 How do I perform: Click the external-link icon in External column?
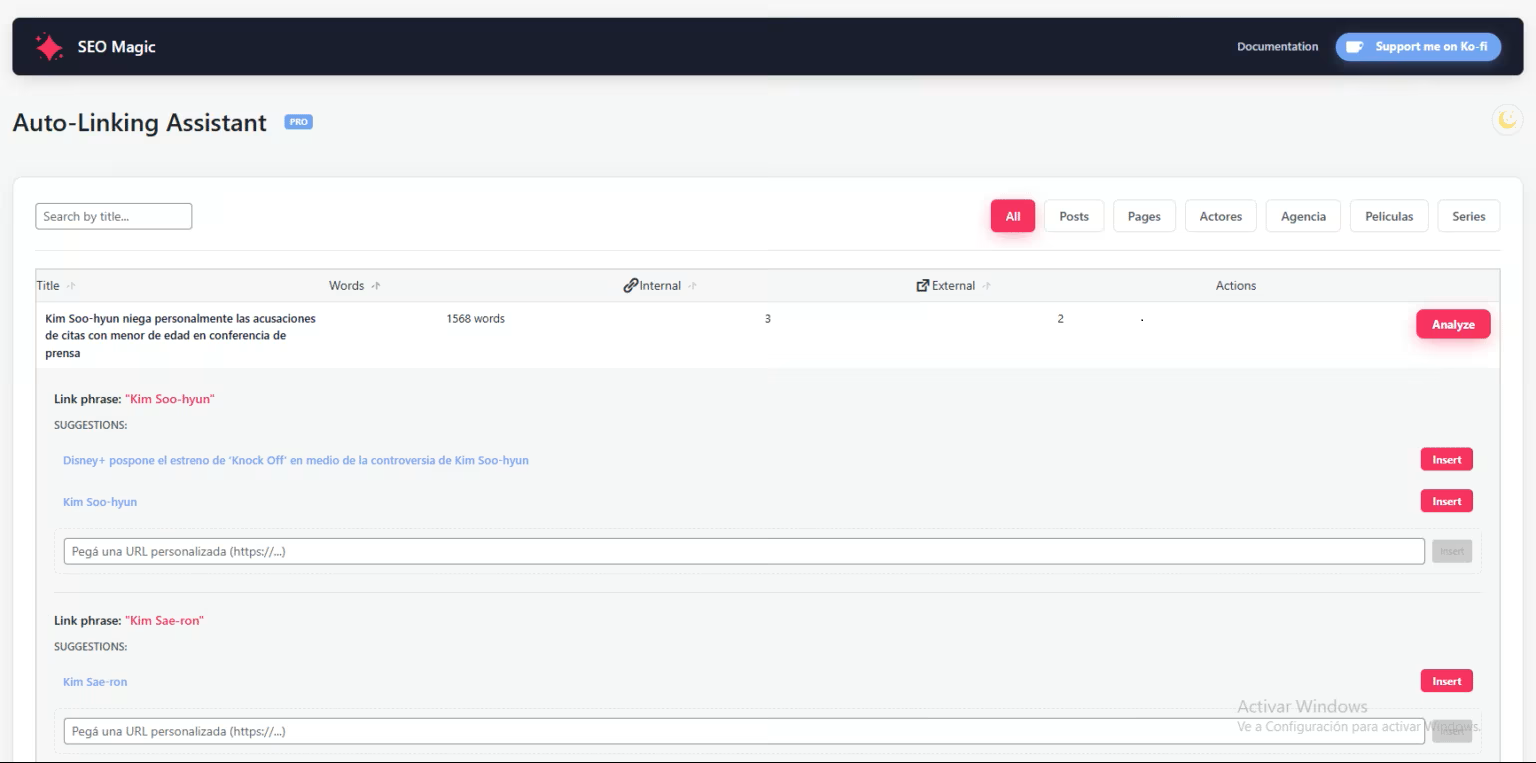922,285
